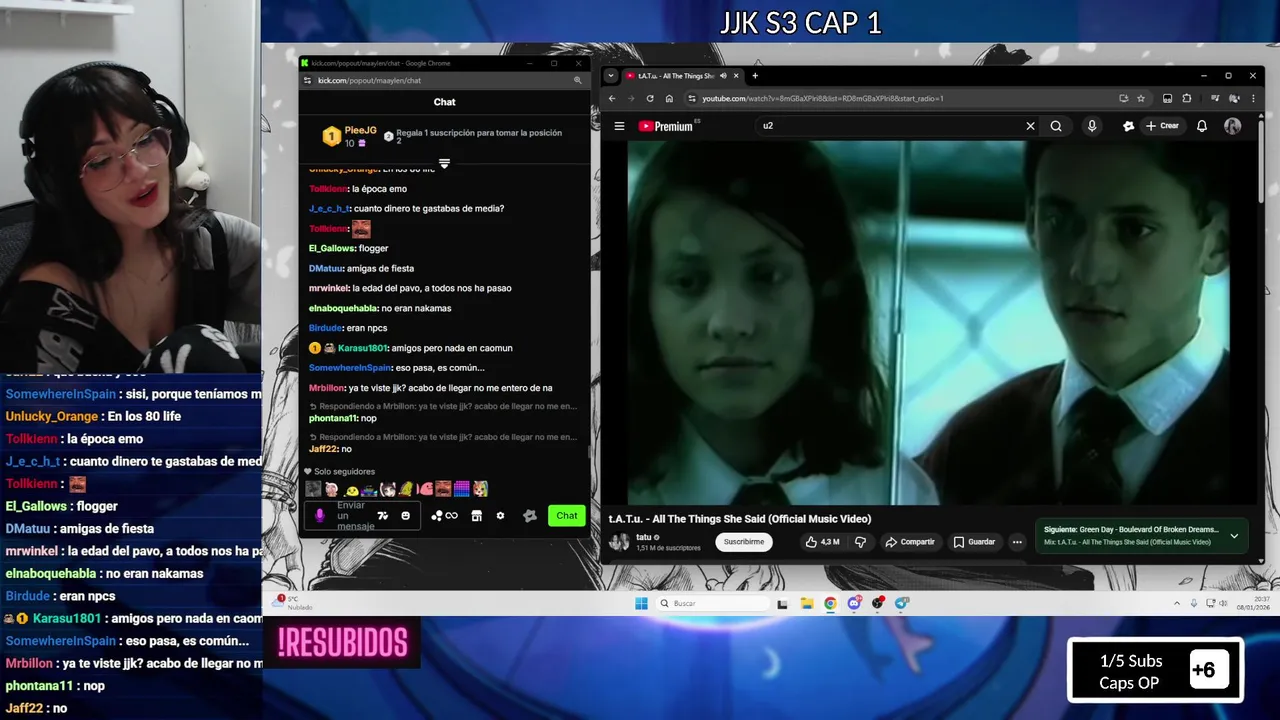Collapse the chat leaderboard with the arrow
Viewport: 1280px width, 720px height.
pos(444,163)
